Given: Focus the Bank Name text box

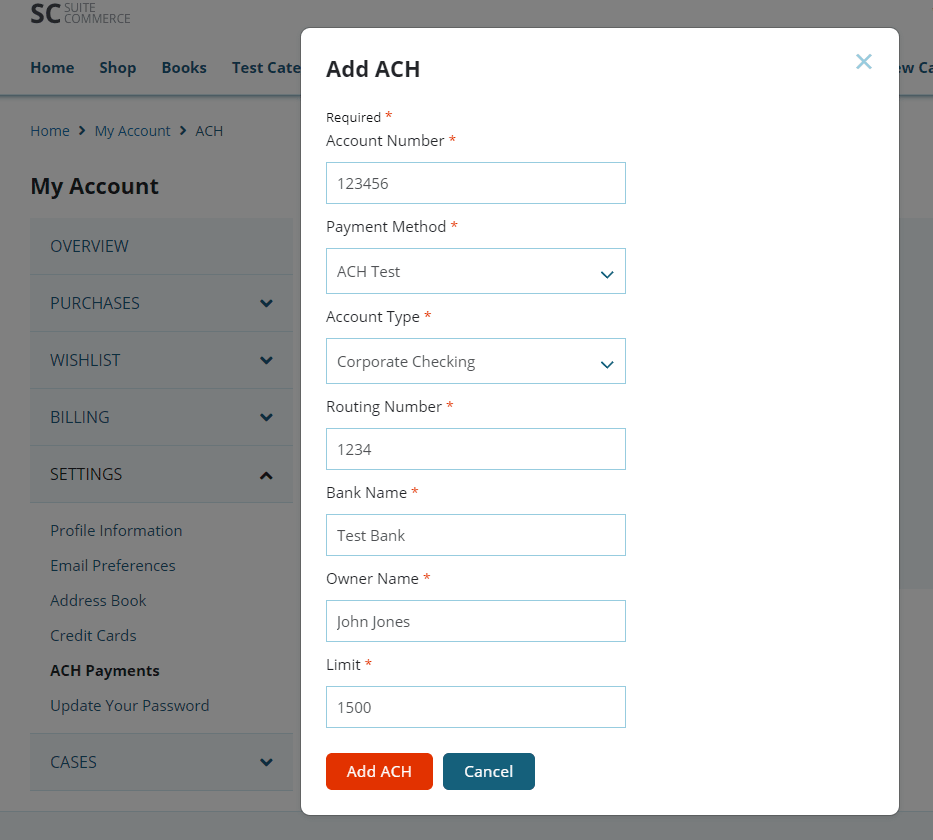Looking at the screenshot, I should pos(475,535).
